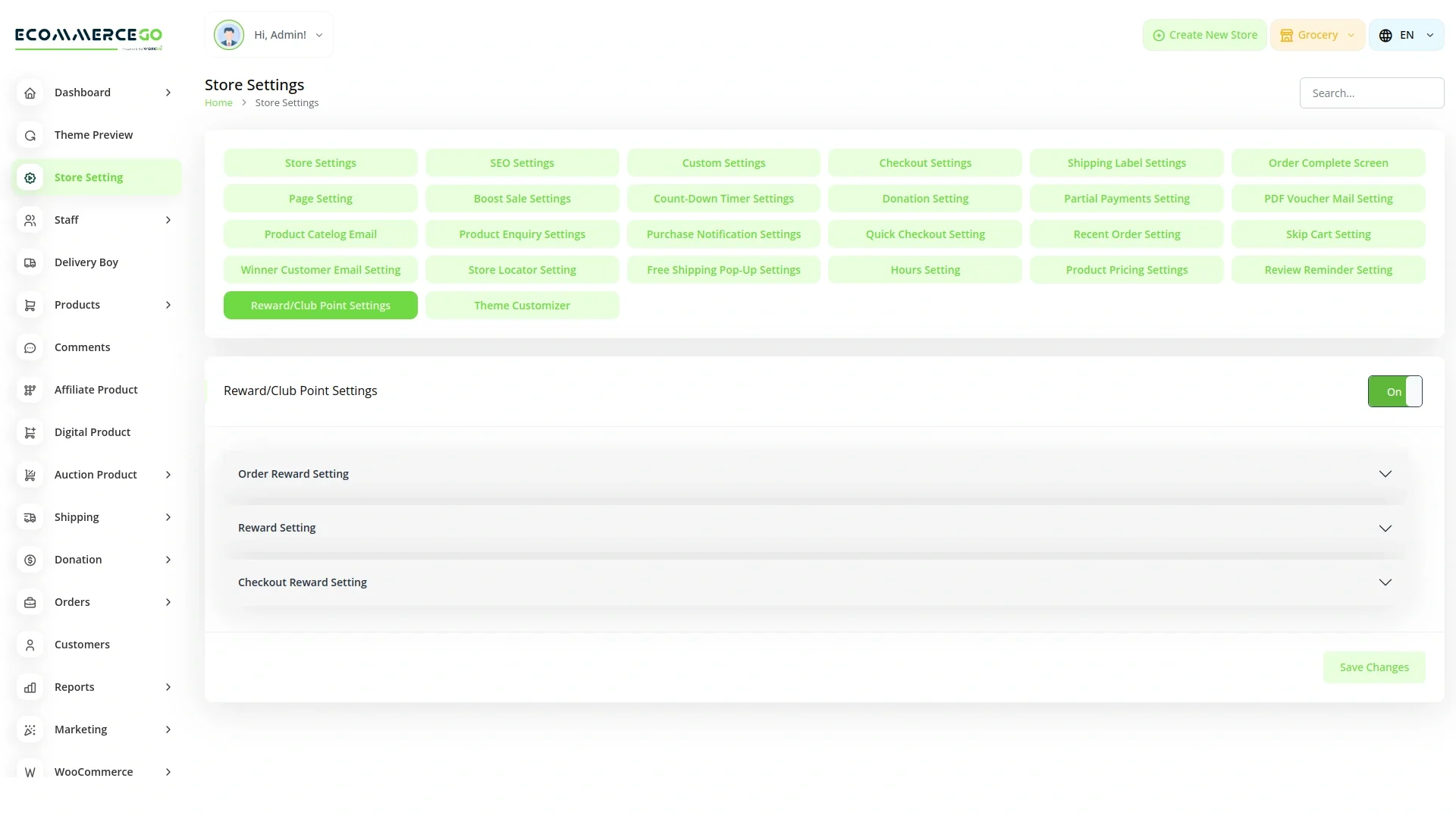Click the globe language icon
Viewport: 1456px width, 819px height.
coord(1385,36)
